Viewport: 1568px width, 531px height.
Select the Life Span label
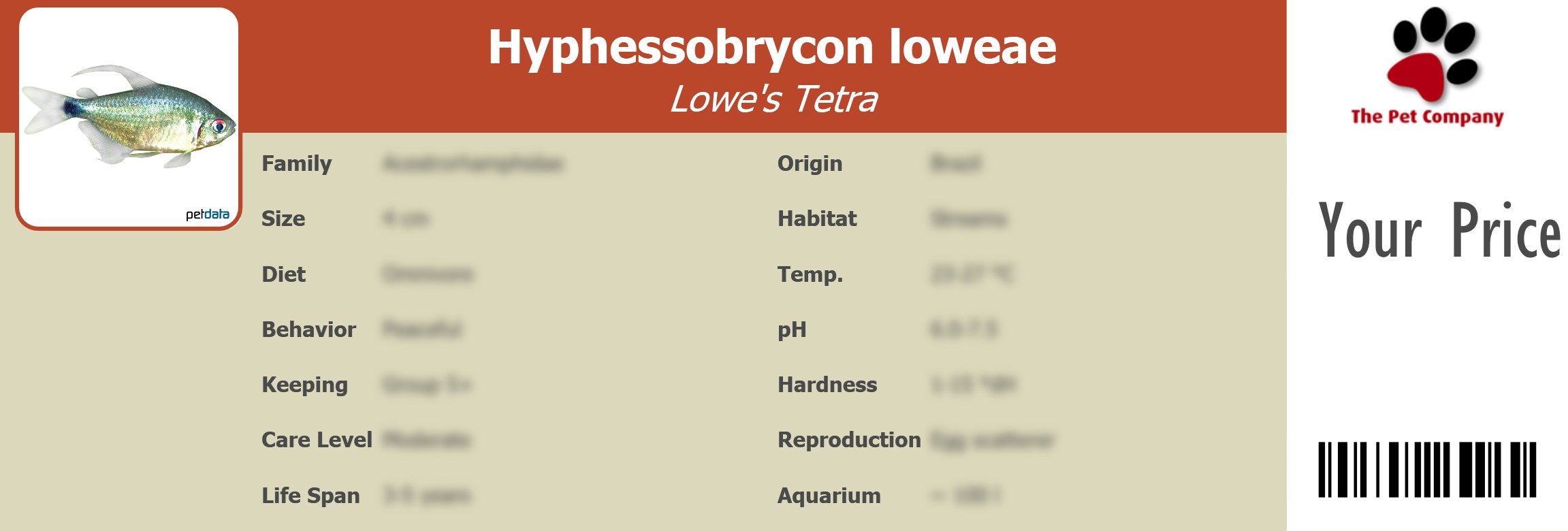coord(310,496)
